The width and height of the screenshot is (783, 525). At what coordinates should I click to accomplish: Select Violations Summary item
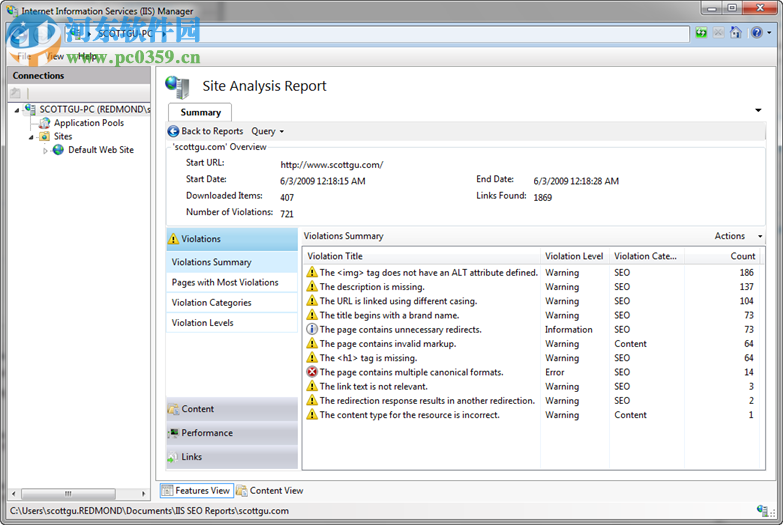click(232, 262)
